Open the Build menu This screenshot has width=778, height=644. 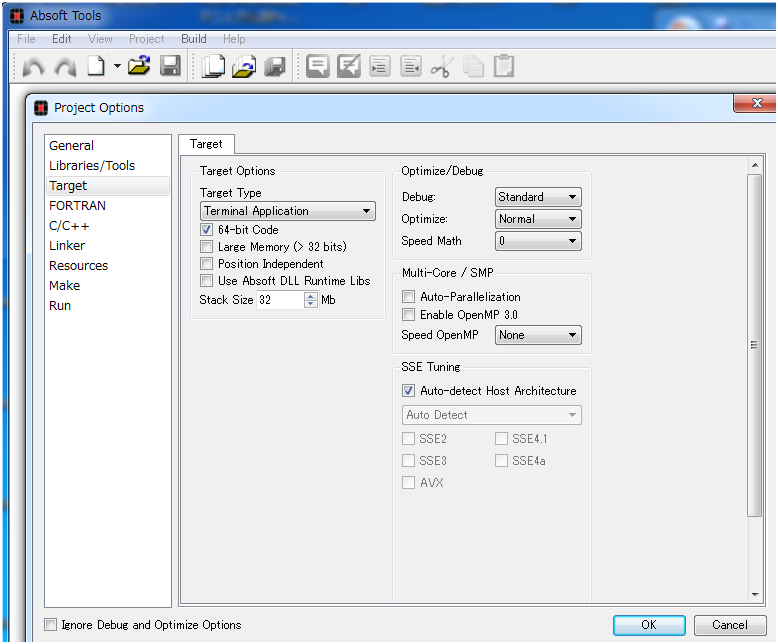point(194,39)
